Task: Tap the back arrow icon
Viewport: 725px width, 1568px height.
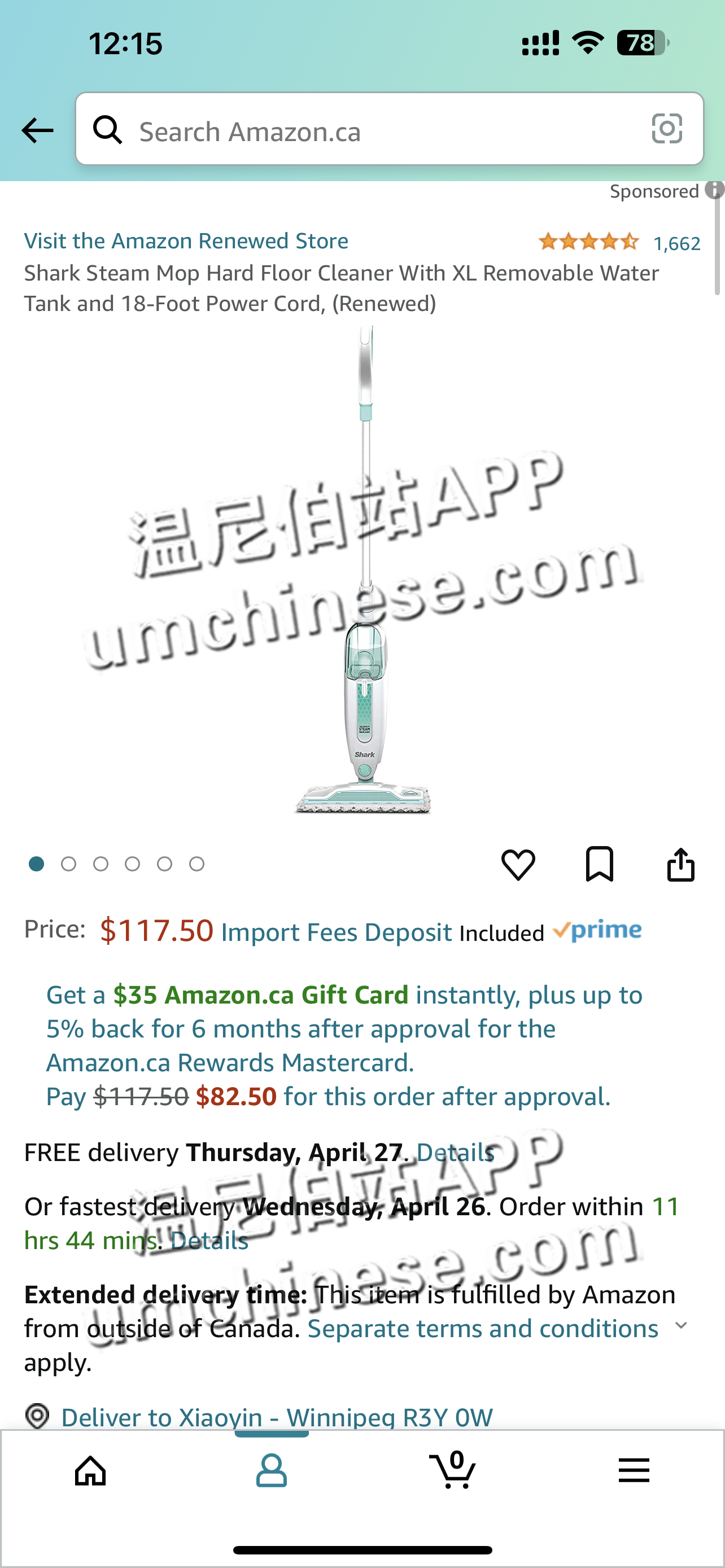Action: (37, 130)
